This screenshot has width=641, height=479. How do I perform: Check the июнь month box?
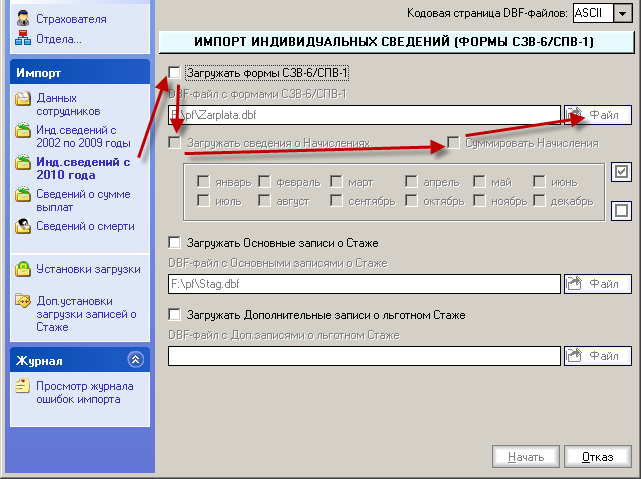(539, 181)
